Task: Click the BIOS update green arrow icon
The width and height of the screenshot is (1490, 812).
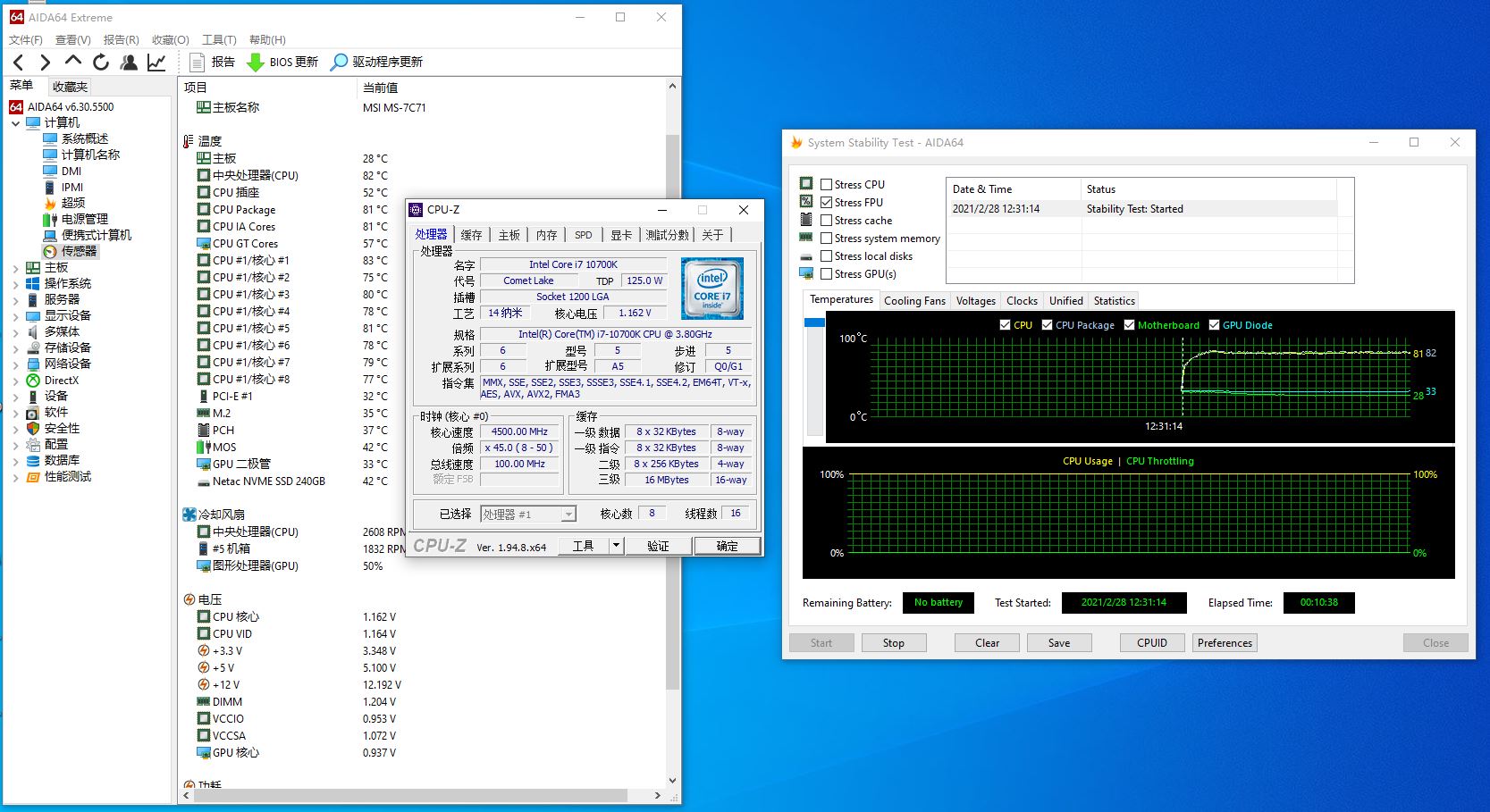Action: 255,62
